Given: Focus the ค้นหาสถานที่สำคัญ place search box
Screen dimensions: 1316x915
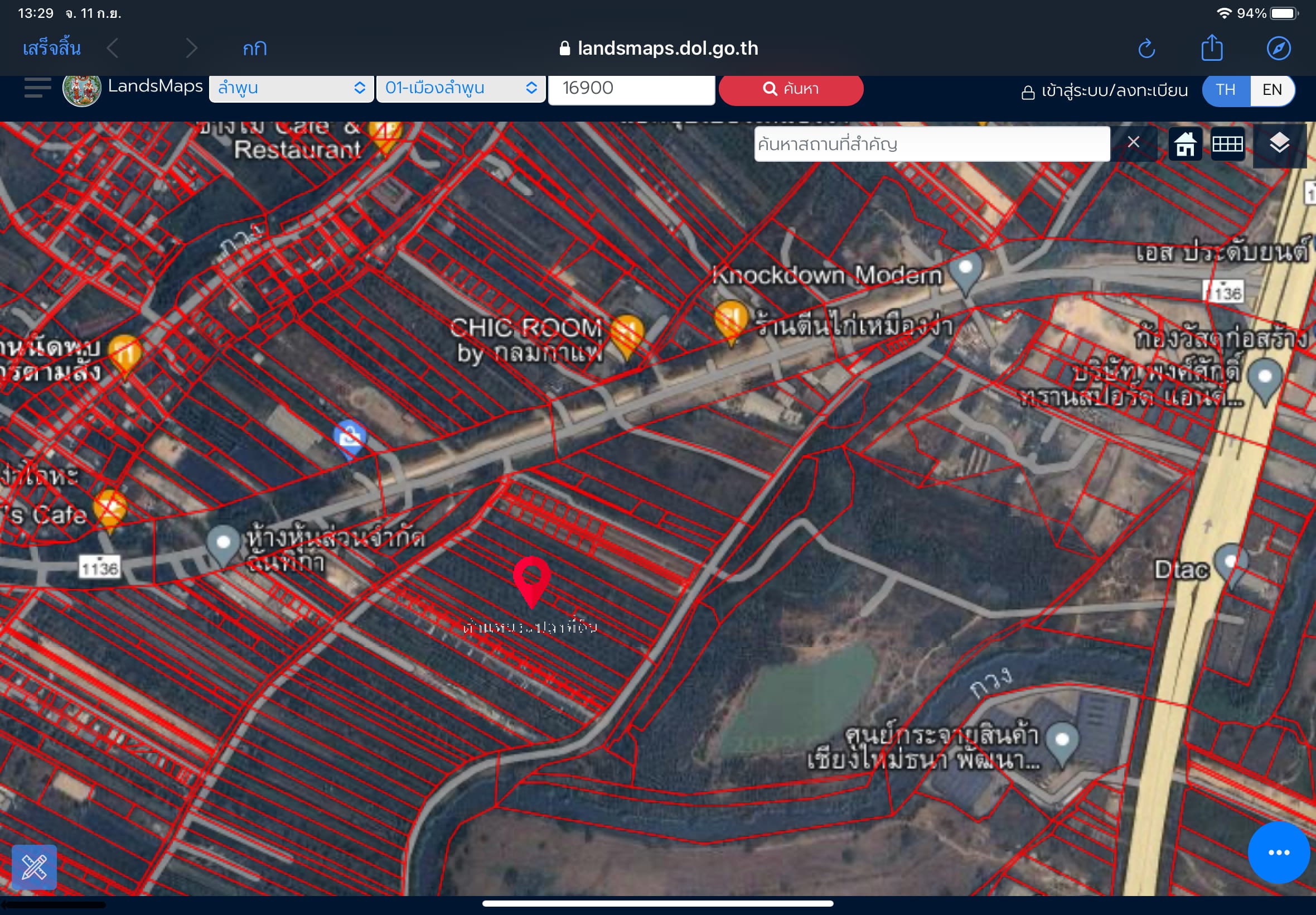Looking at the screenshot, I should click(932, 144).
